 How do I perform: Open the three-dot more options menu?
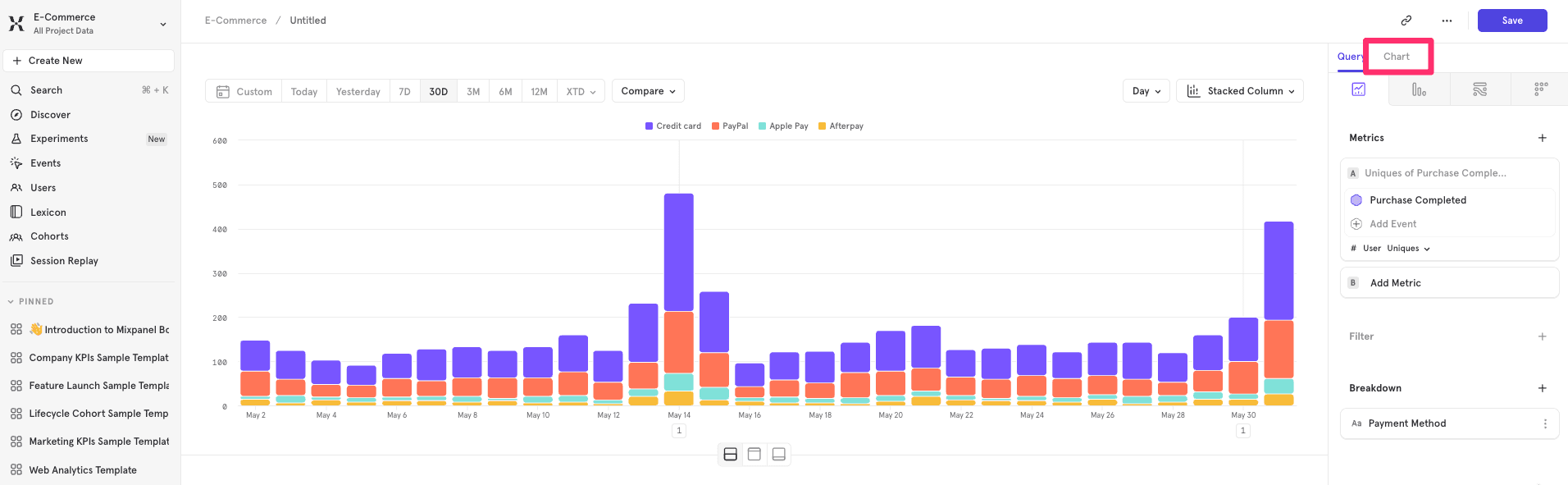(1447, 21)
